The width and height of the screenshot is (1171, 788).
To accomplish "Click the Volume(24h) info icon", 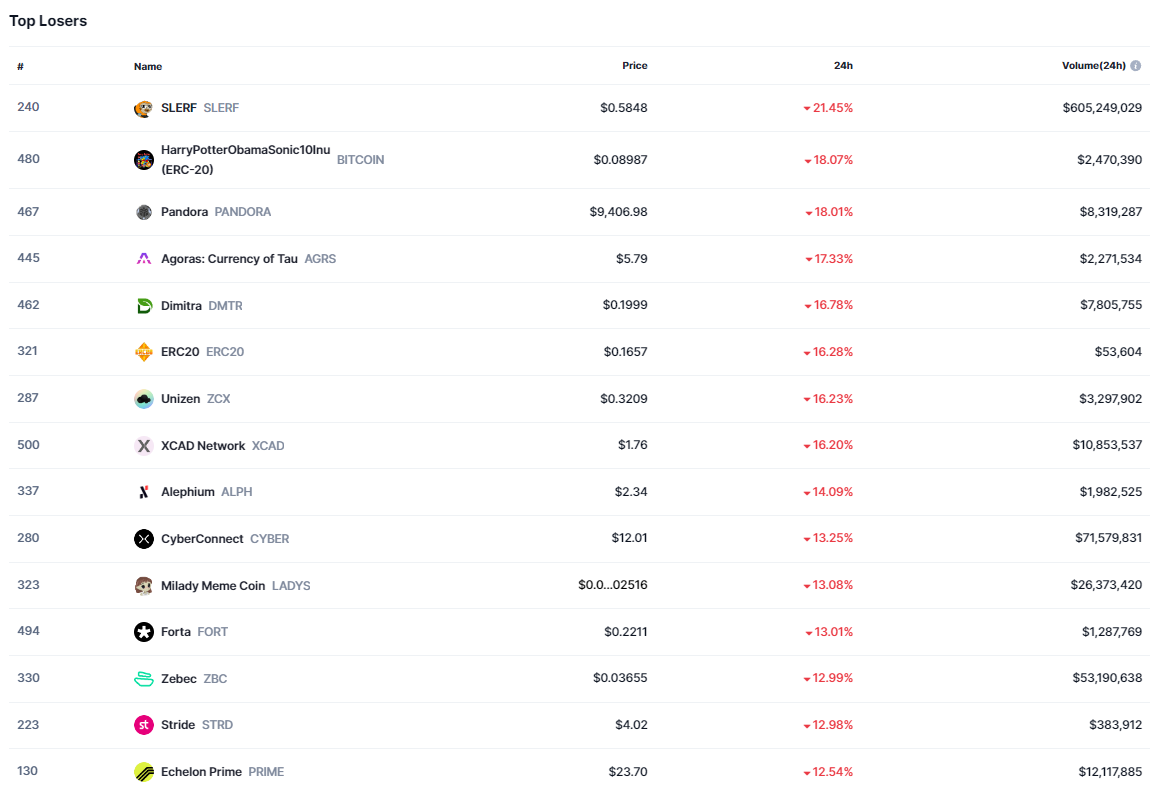I will click(x=1136, y=66).
